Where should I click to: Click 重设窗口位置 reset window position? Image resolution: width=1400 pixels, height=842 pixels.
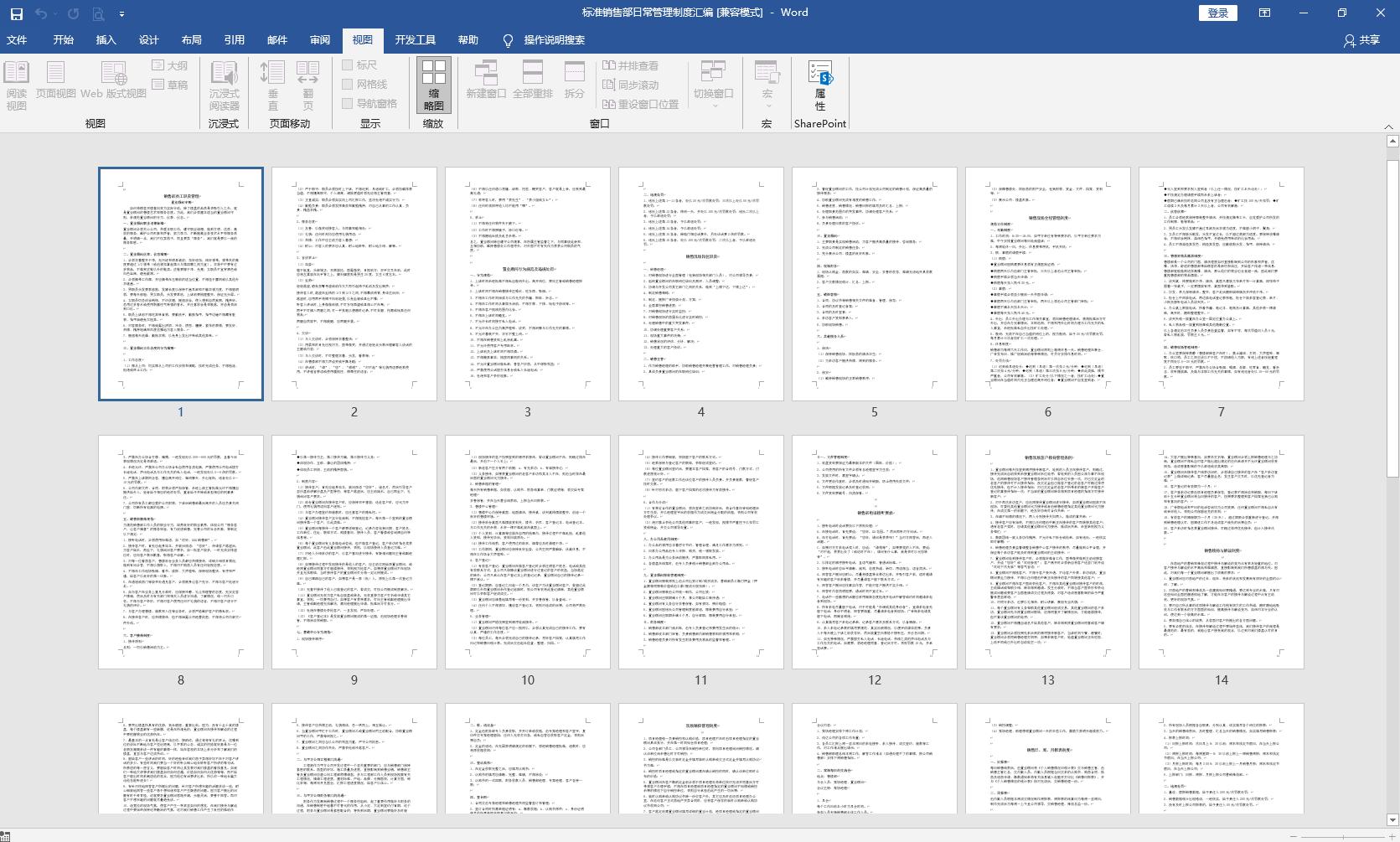641,104
